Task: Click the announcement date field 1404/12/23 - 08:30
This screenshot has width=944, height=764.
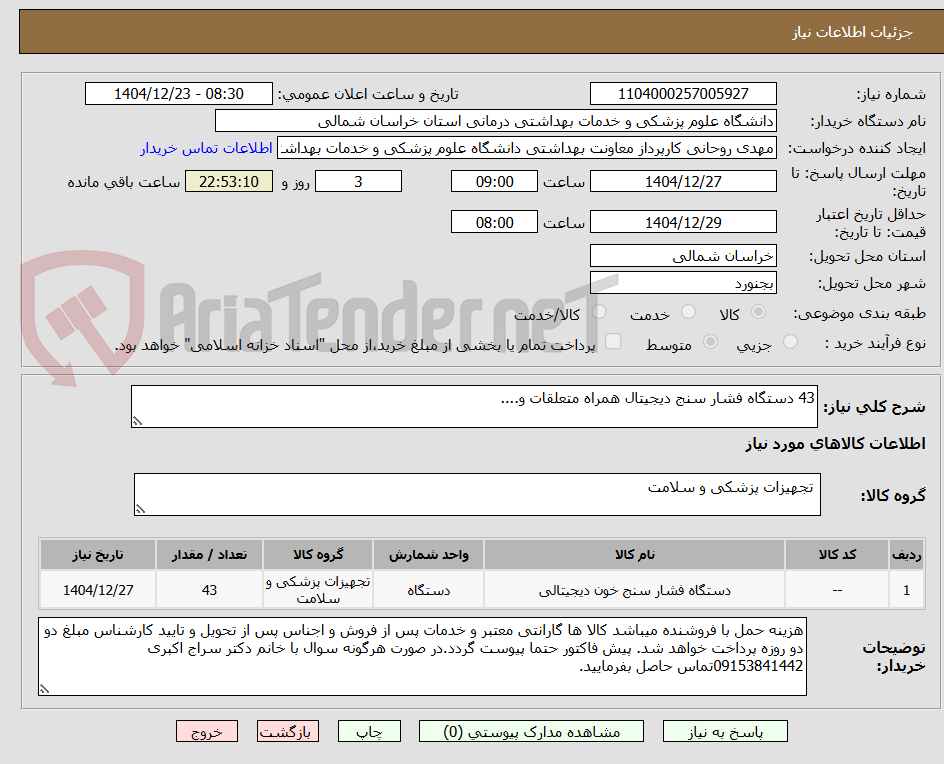Action: (x=179, y=94)
